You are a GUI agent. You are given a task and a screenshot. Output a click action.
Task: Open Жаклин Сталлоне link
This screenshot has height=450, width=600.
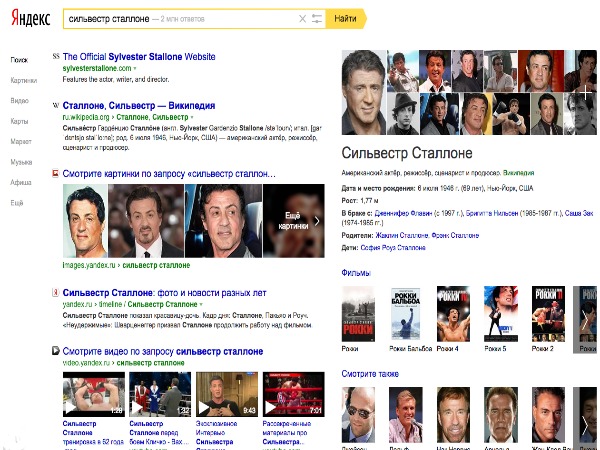(402, 235)
